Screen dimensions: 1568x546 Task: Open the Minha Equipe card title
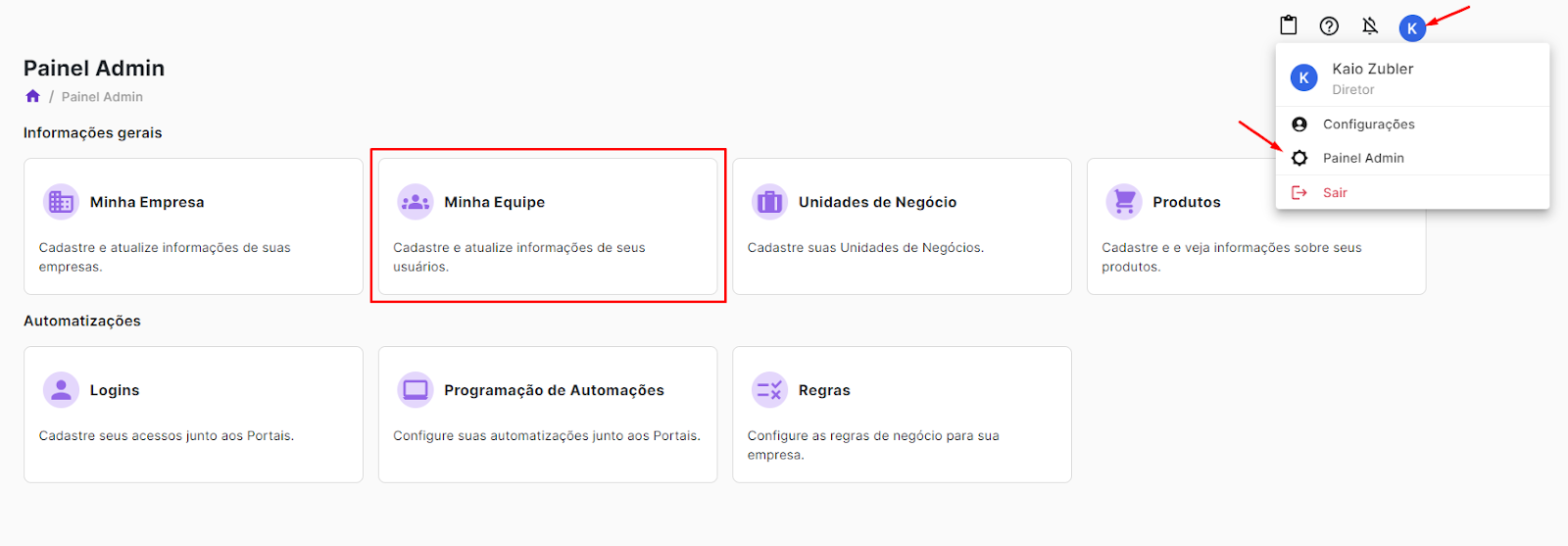[494, 202]
